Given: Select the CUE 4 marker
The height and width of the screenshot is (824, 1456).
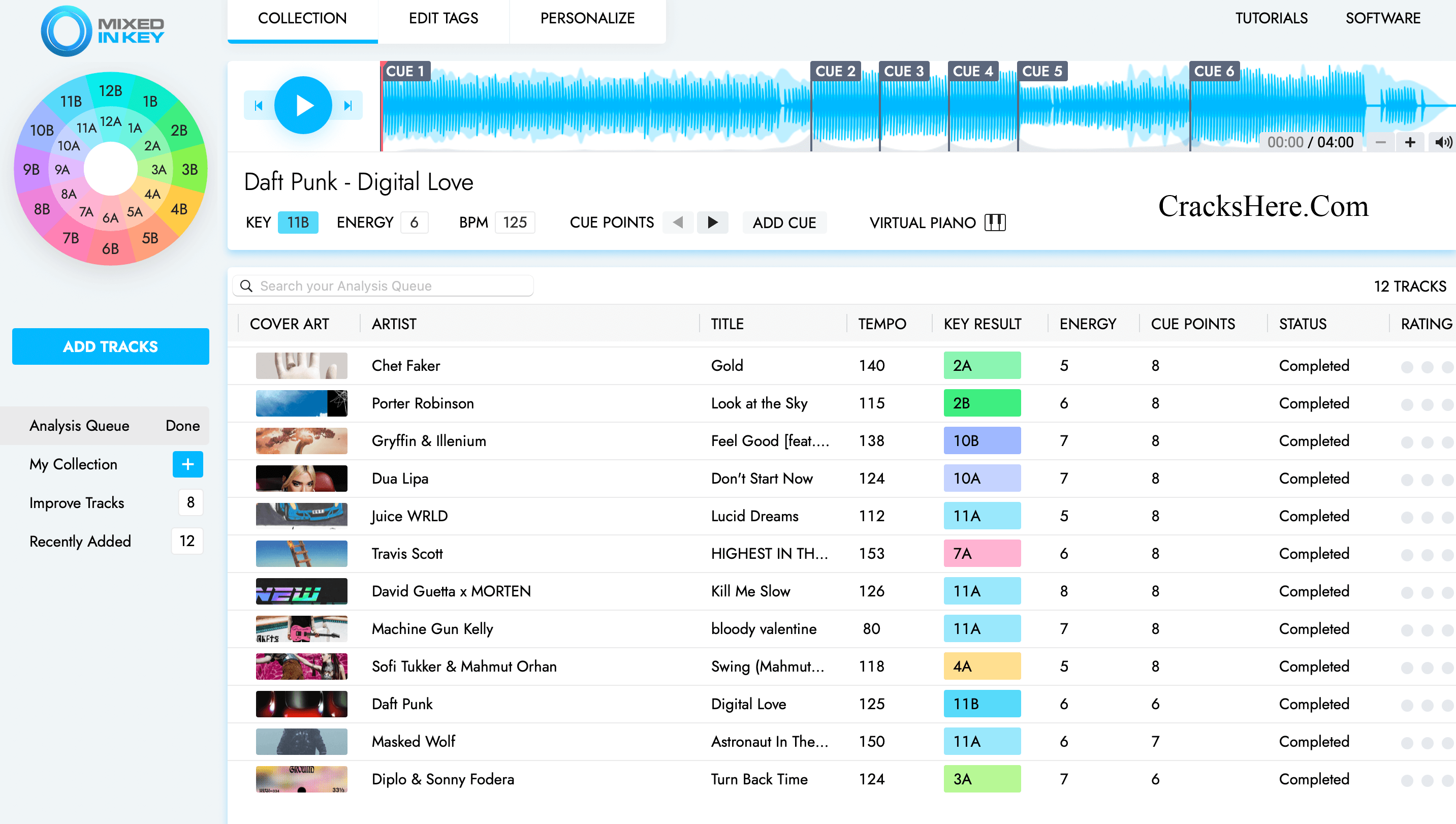Looking at the screenshot, I should pyautogui.click(x=973, y=71).
